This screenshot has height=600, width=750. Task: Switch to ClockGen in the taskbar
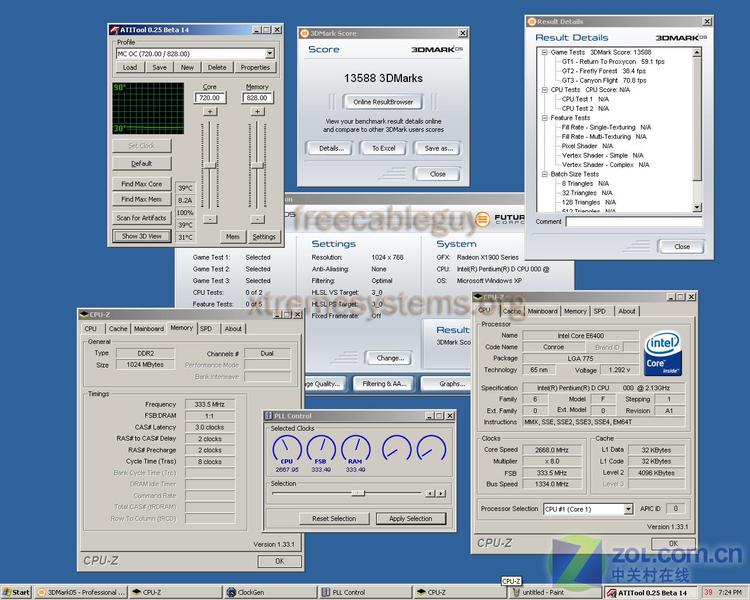point(268,592)
